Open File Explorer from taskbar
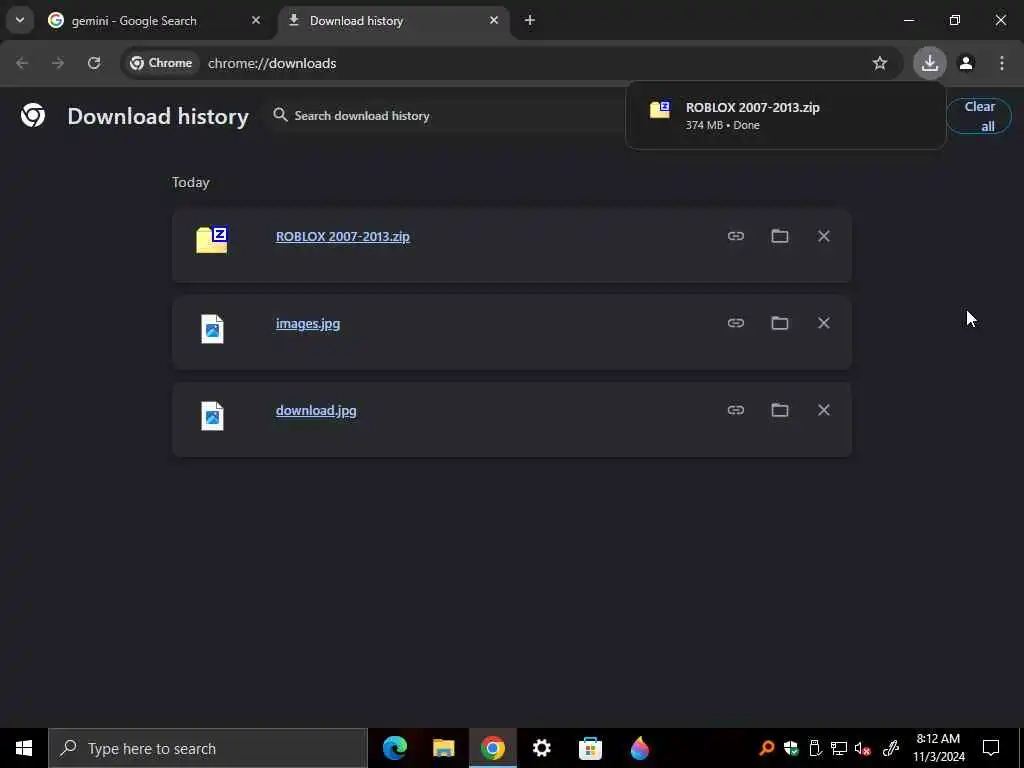 coord(443,748)
